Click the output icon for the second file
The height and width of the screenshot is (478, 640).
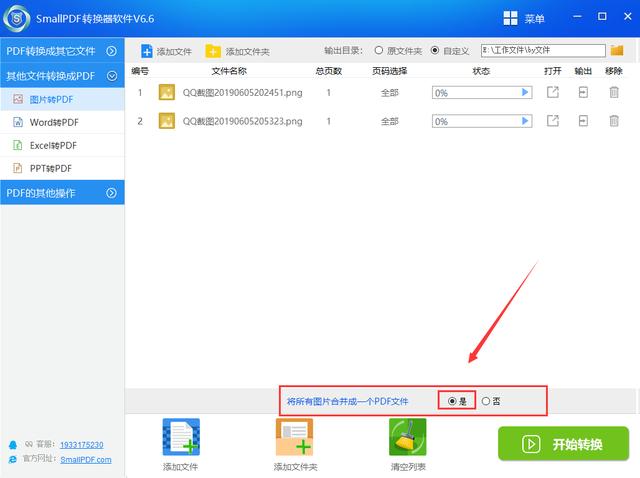pyautogui.click(x=583, y=121)
